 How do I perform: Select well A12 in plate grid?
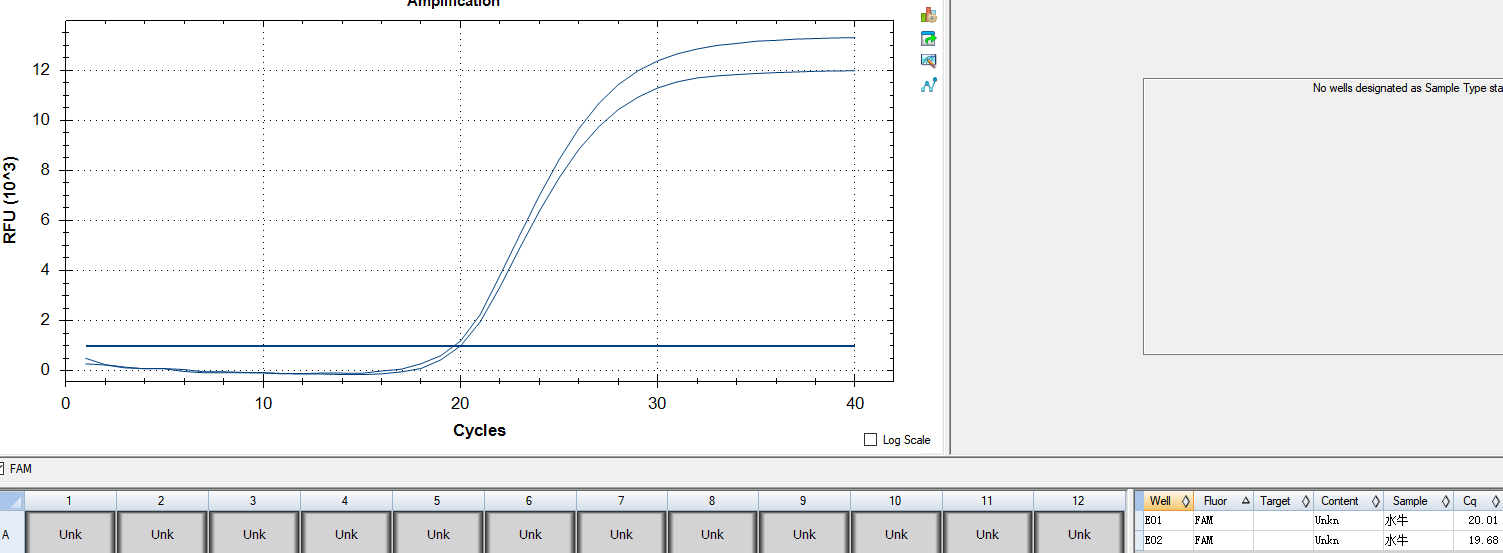pos(1079,532)
